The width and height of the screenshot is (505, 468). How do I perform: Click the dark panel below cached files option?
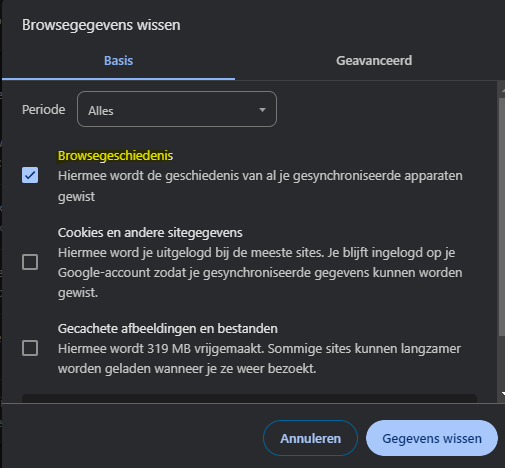coord(249,399)
